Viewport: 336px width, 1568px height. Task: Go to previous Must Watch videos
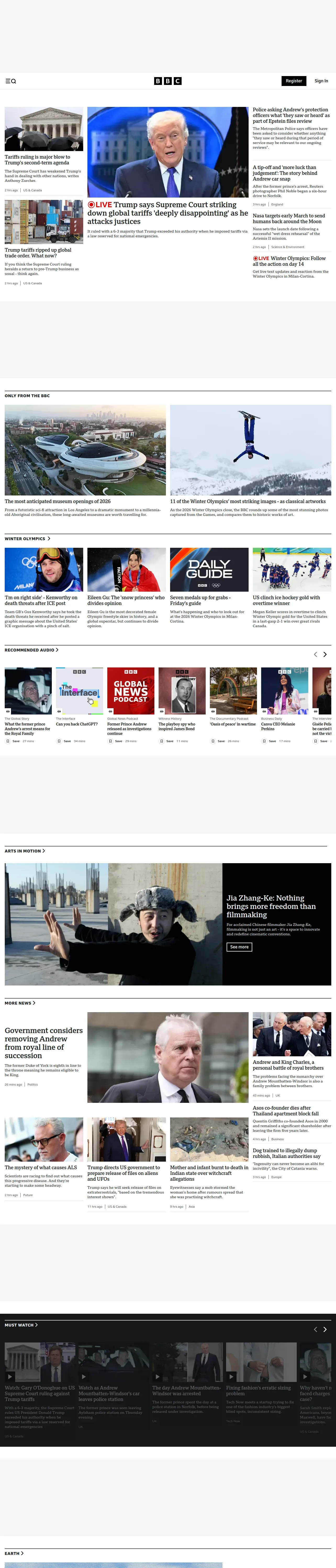tap(315, 1329)
